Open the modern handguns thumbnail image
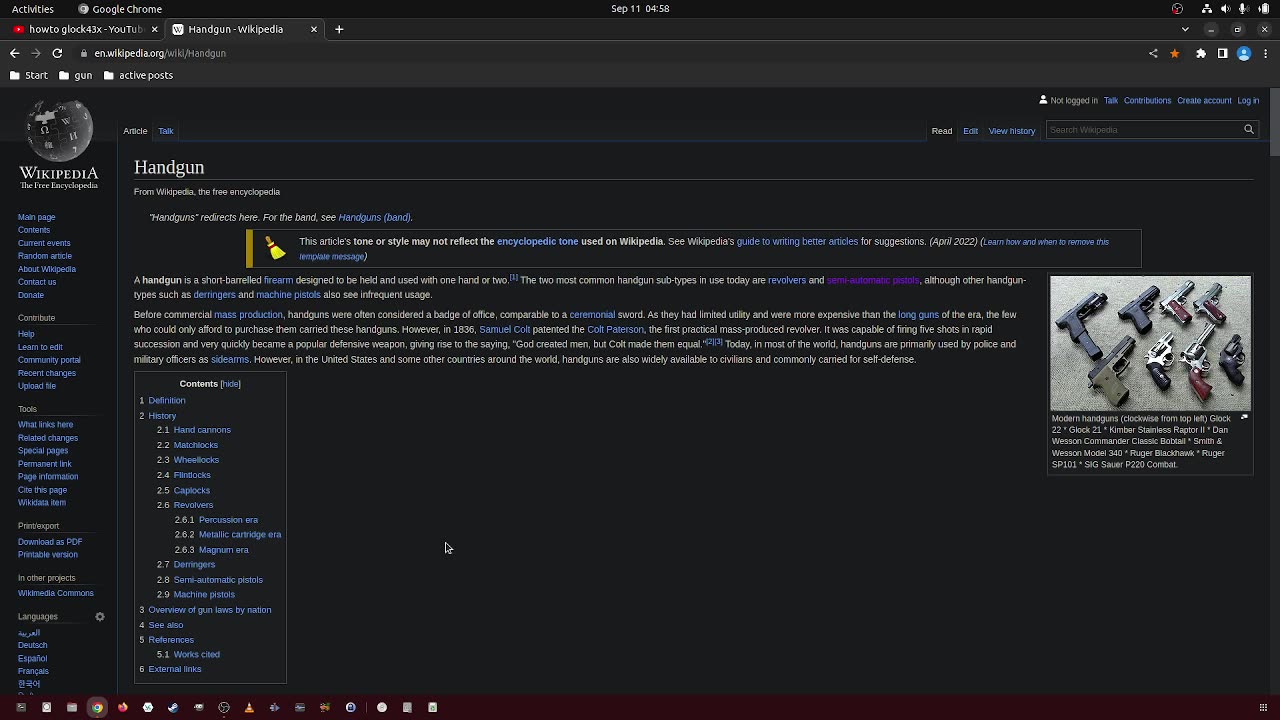1280x720 pixels. click(x=1150, y=344)
